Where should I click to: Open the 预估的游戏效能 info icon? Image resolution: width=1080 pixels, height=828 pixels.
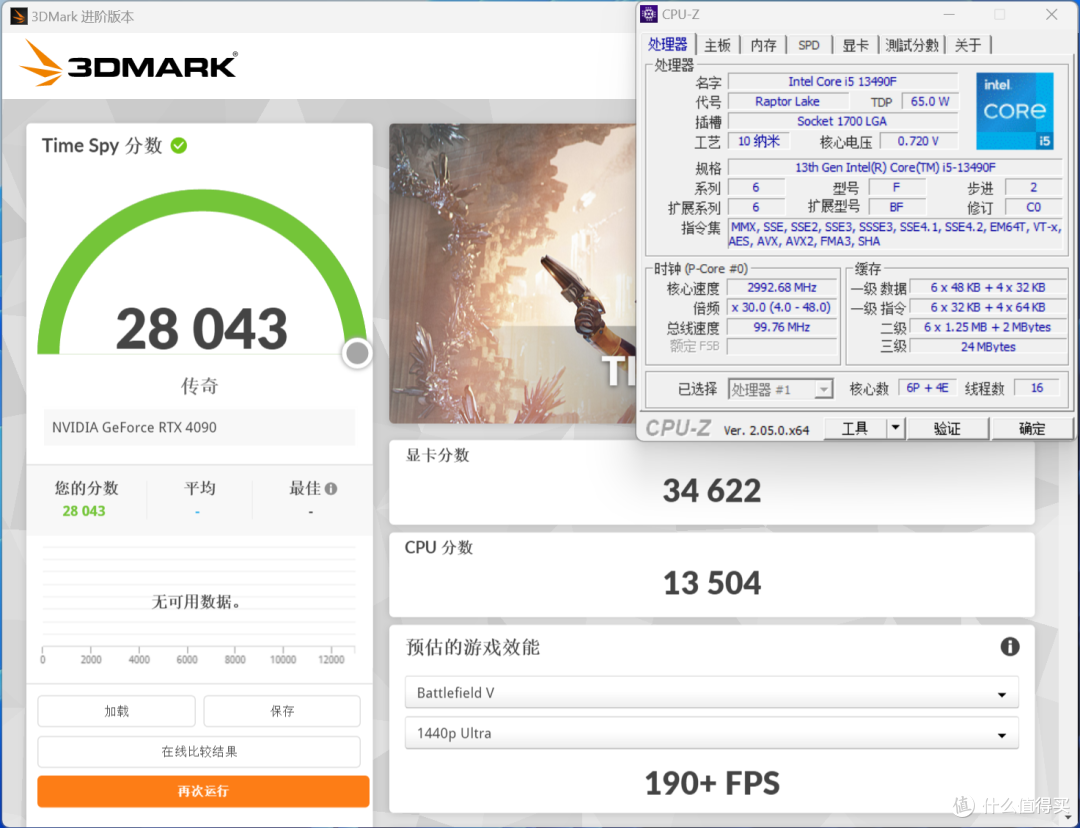click(1010, 647)
